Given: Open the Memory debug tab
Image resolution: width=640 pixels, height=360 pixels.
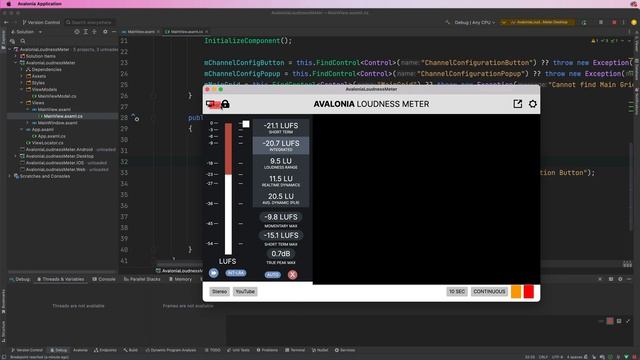Looking at the screenshot, I should (180, 279).
